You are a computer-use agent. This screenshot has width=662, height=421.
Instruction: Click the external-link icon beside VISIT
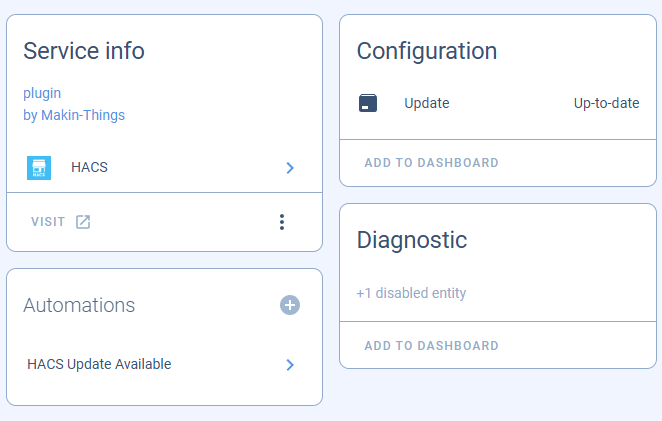(83, 222)
